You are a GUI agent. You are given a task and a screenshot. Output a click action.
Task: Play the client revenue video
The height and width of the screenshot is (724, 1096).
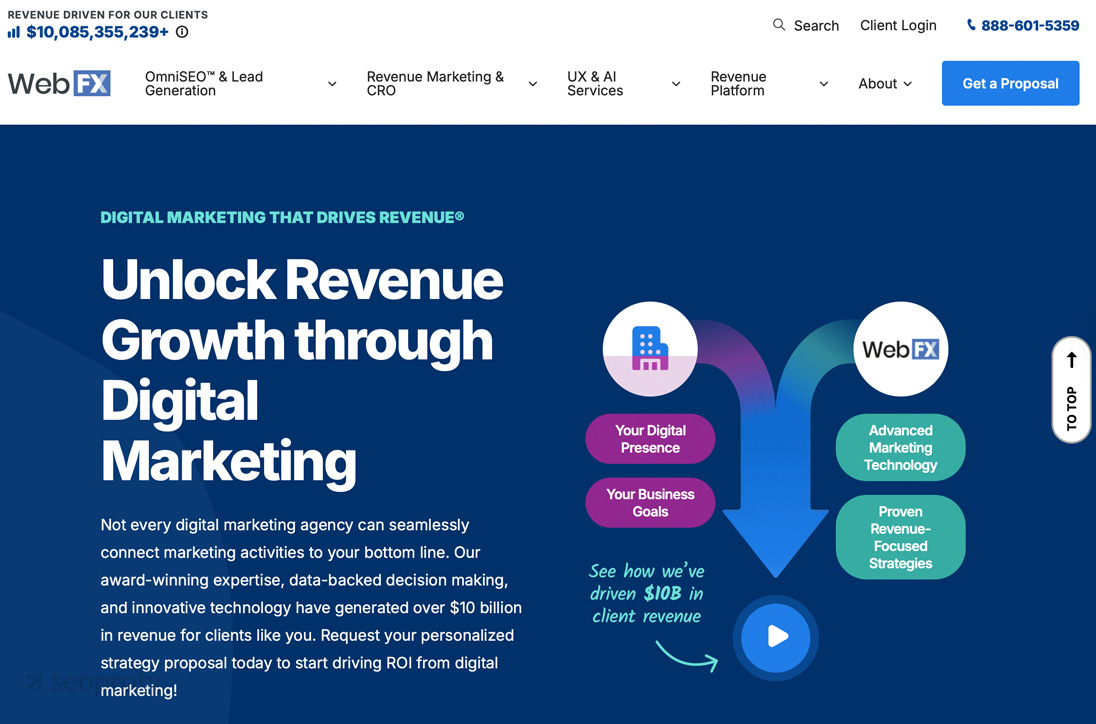775,637
